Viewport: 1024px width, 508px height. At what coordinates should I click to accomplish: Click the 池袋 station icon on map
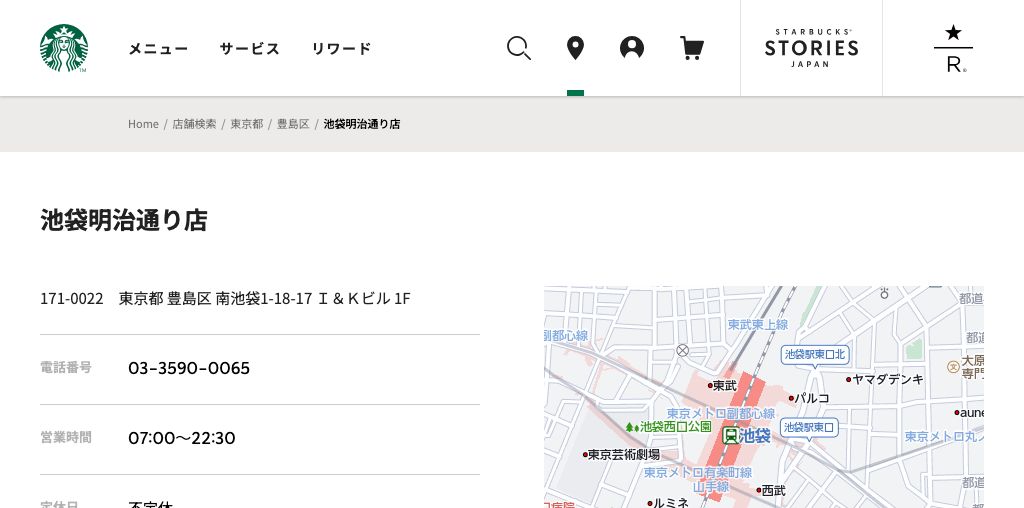coord(730,436)
